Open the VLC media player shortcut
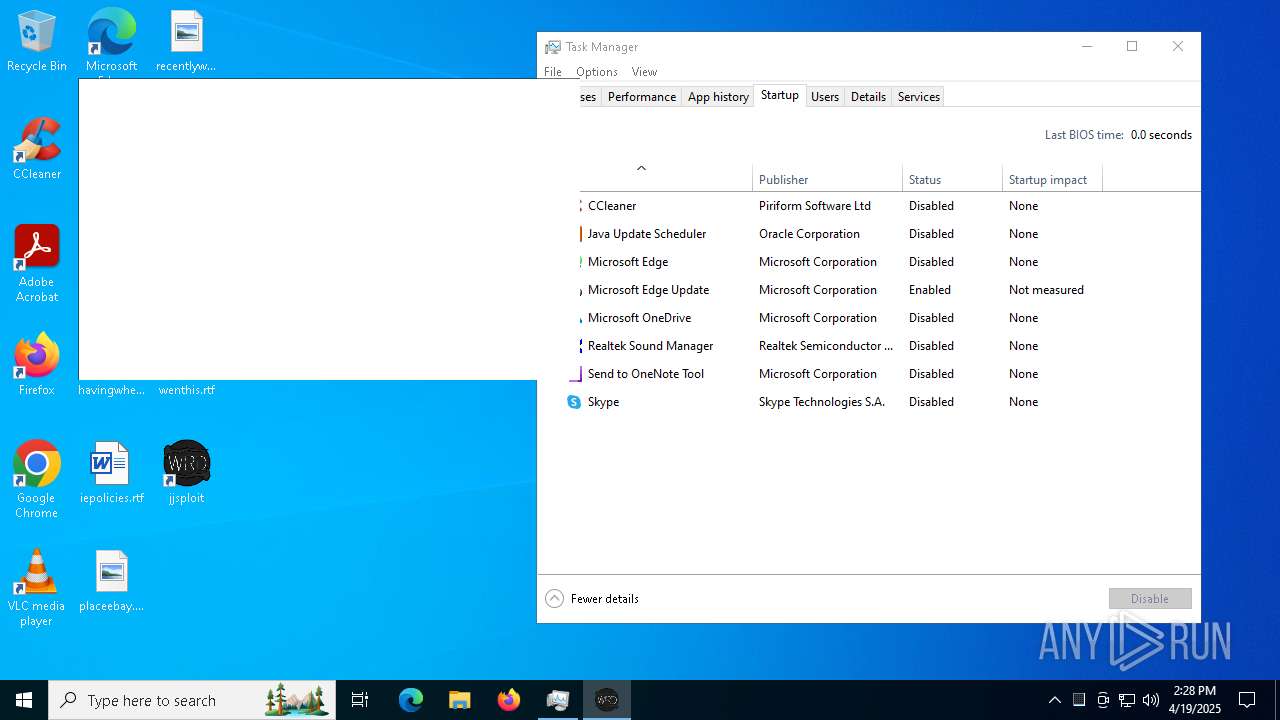 [x=37, y=588]
